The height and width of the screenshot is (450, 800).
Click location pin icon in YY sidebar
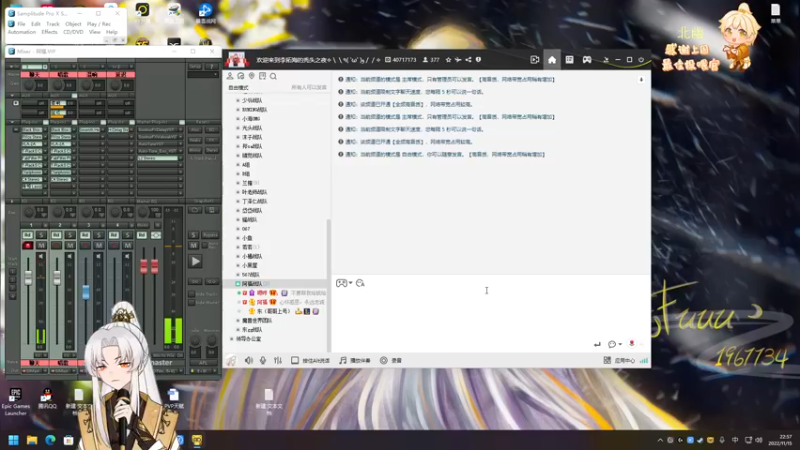252,76
